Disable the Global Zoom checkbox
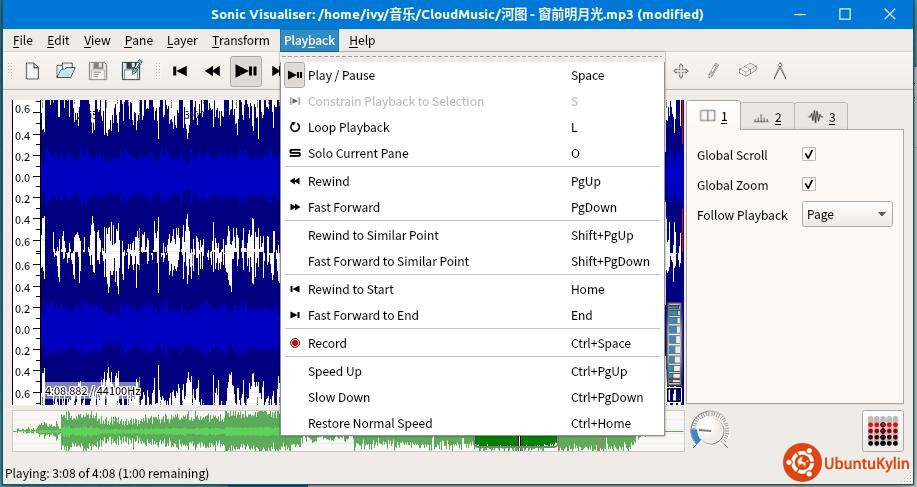Image resolution: width=917 pixels, height=487 pixels. click(x=809, y=185)
